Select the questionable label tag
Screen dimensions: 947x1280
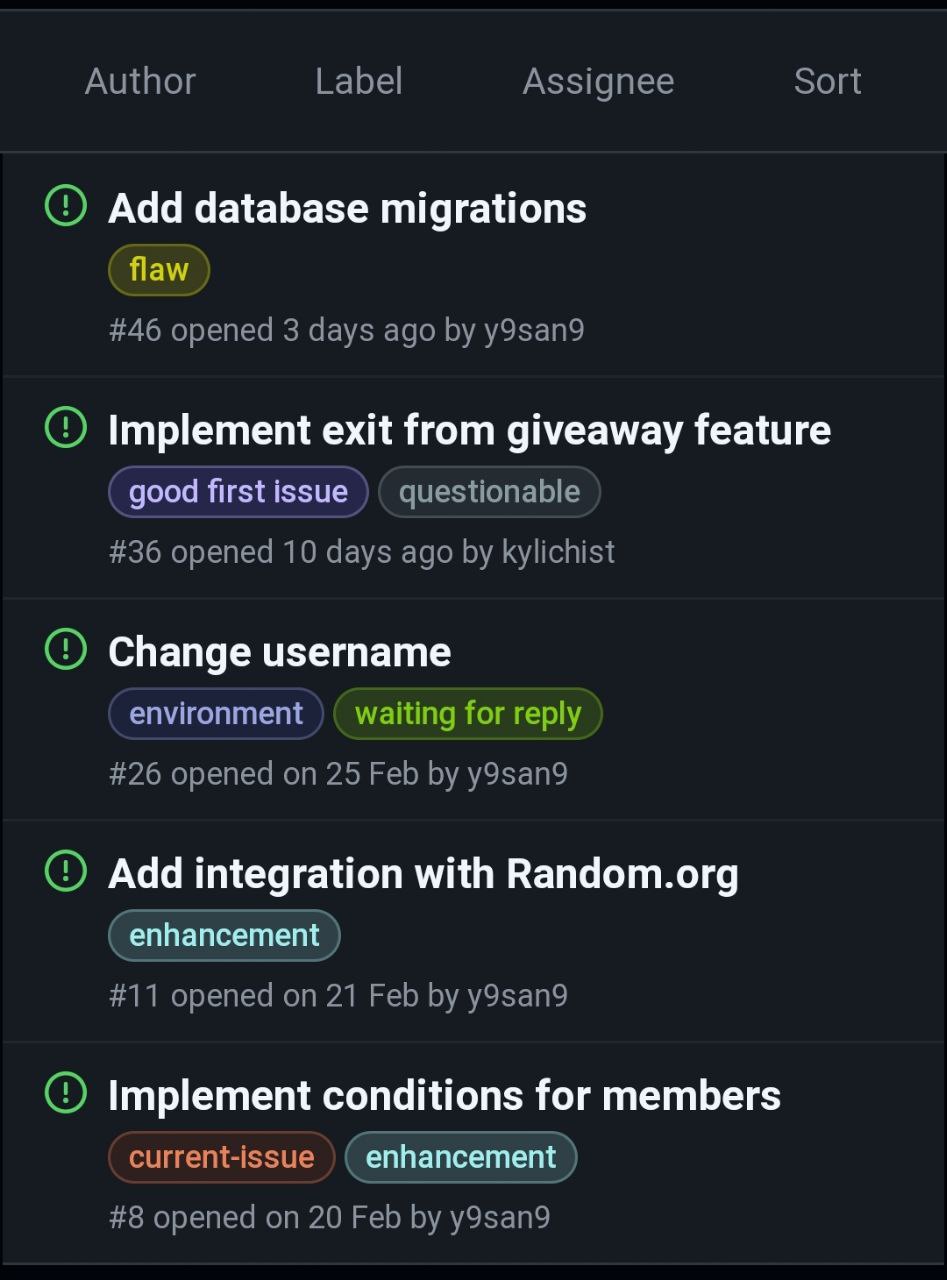(x=489, y=492)
